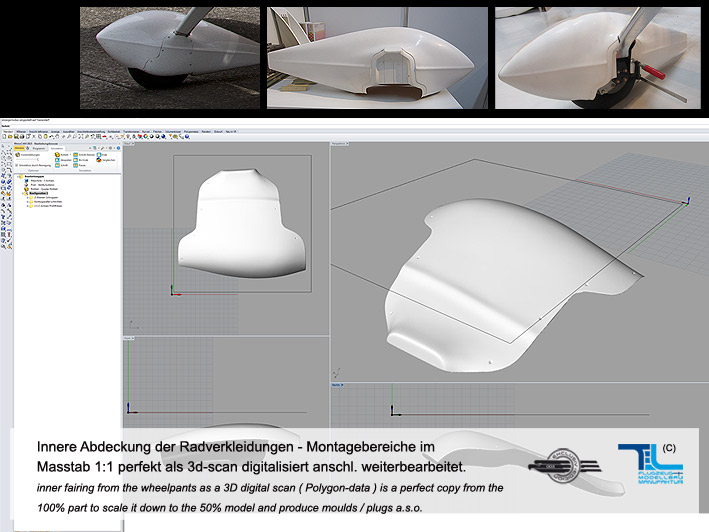Click the New file icon
This screenshot has height=532, width=709.
point(4,137)
